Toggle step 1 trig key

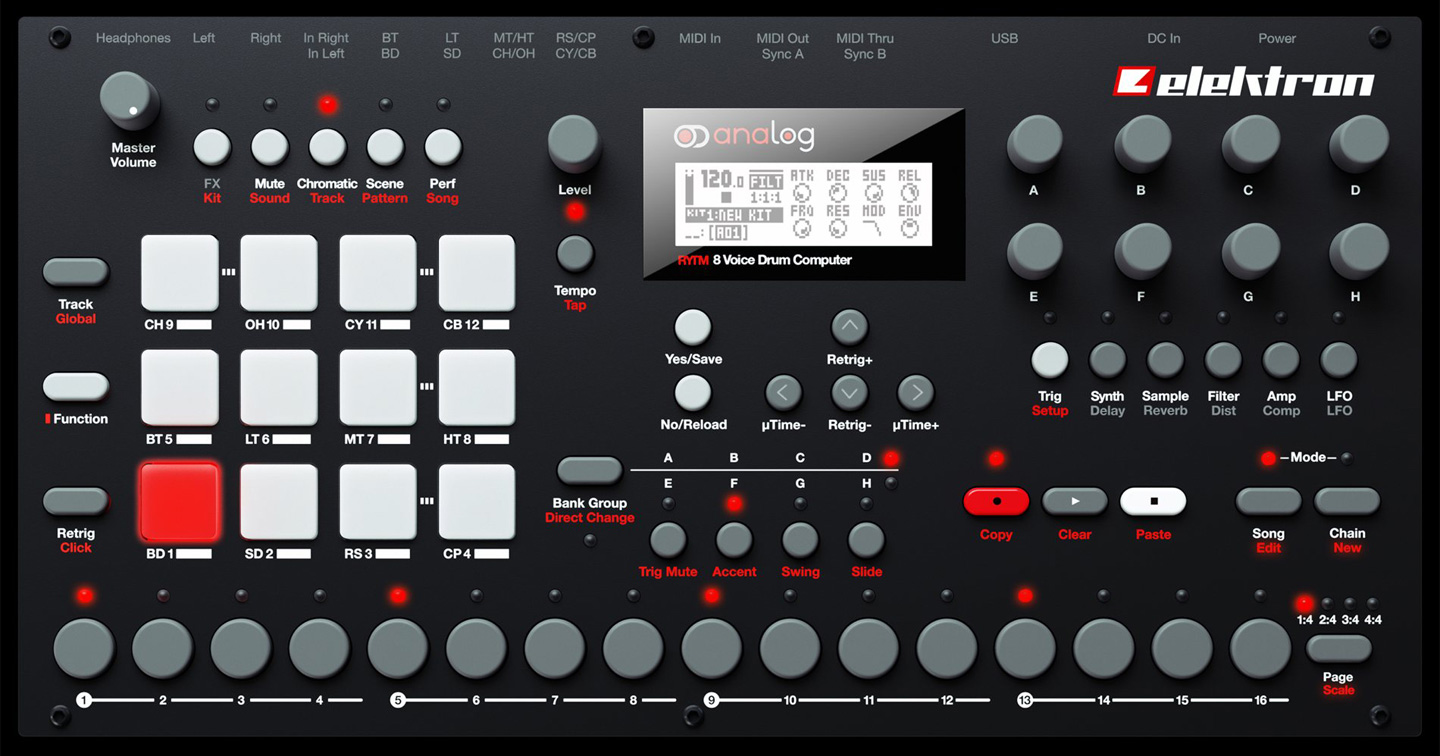[84, 648]
